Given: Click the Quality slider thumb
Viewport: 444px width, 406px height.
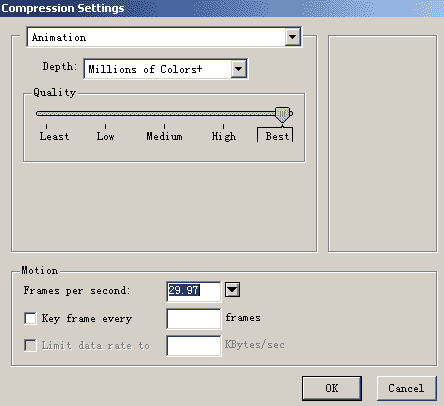Looking at the screenshot, I should click(282, 115).
